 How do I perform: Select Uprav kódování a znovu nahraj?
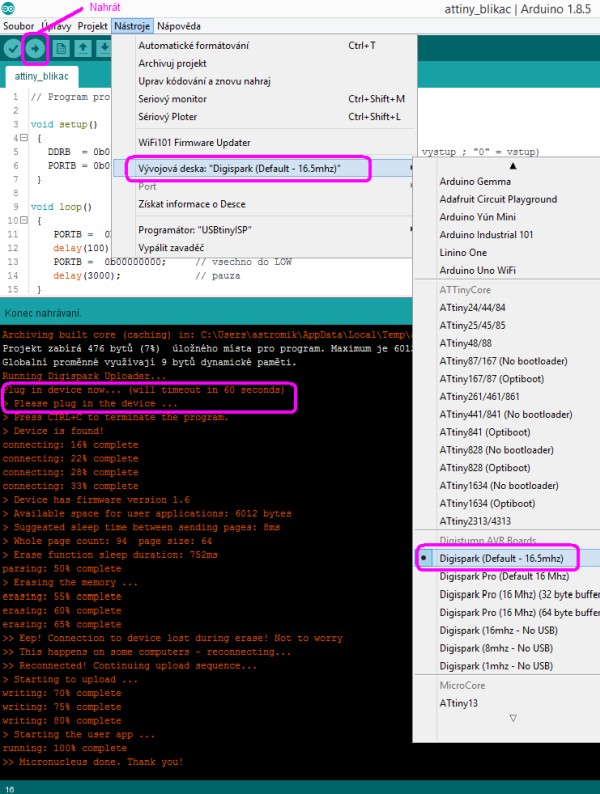pyautogui.click(x=263, y=81)
